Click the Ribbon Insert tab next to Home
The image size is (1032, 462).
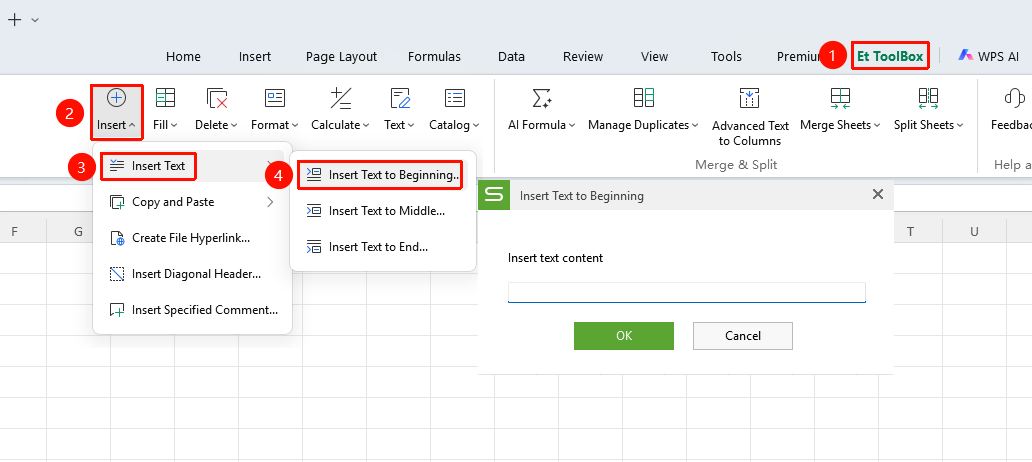[255, 57]
